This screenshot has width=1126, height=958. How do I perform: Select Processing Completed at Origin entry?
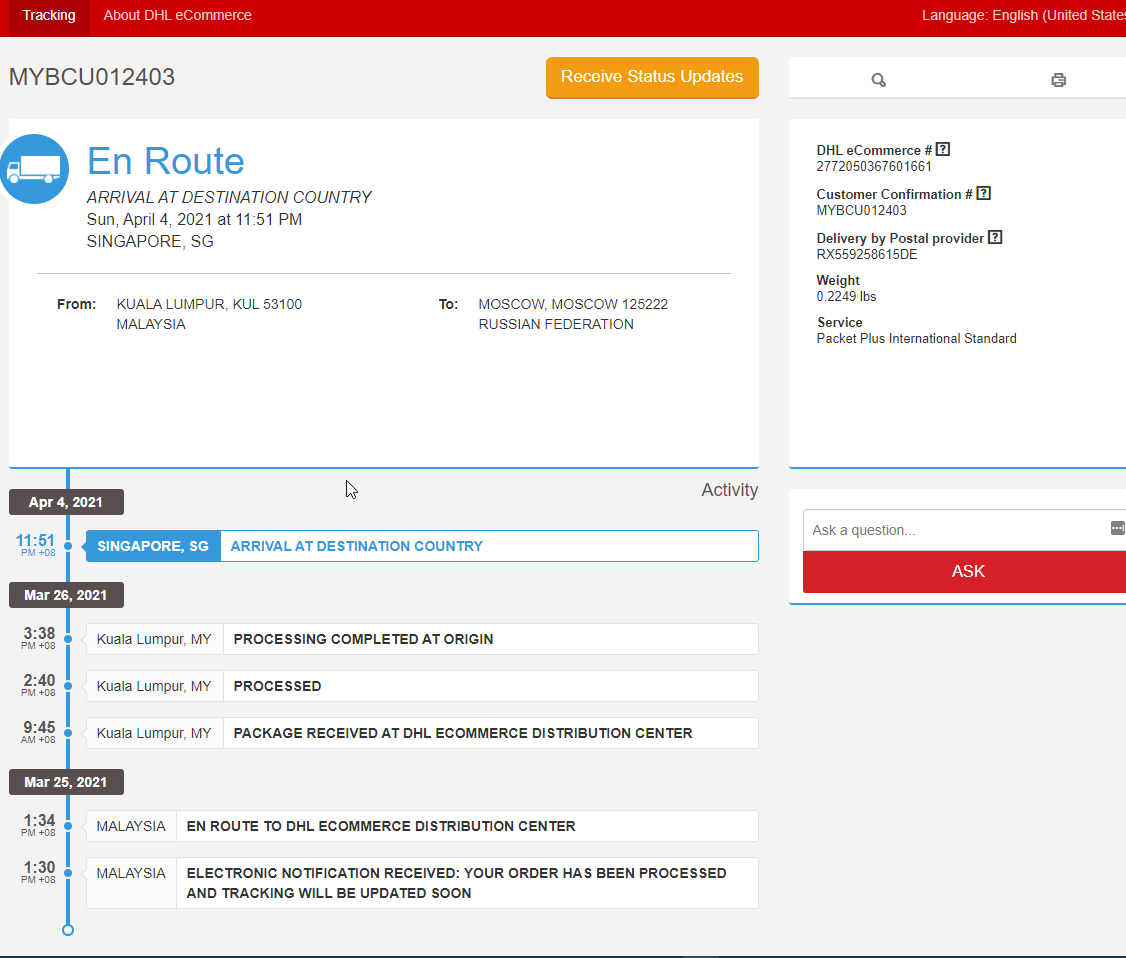[422, 639]
